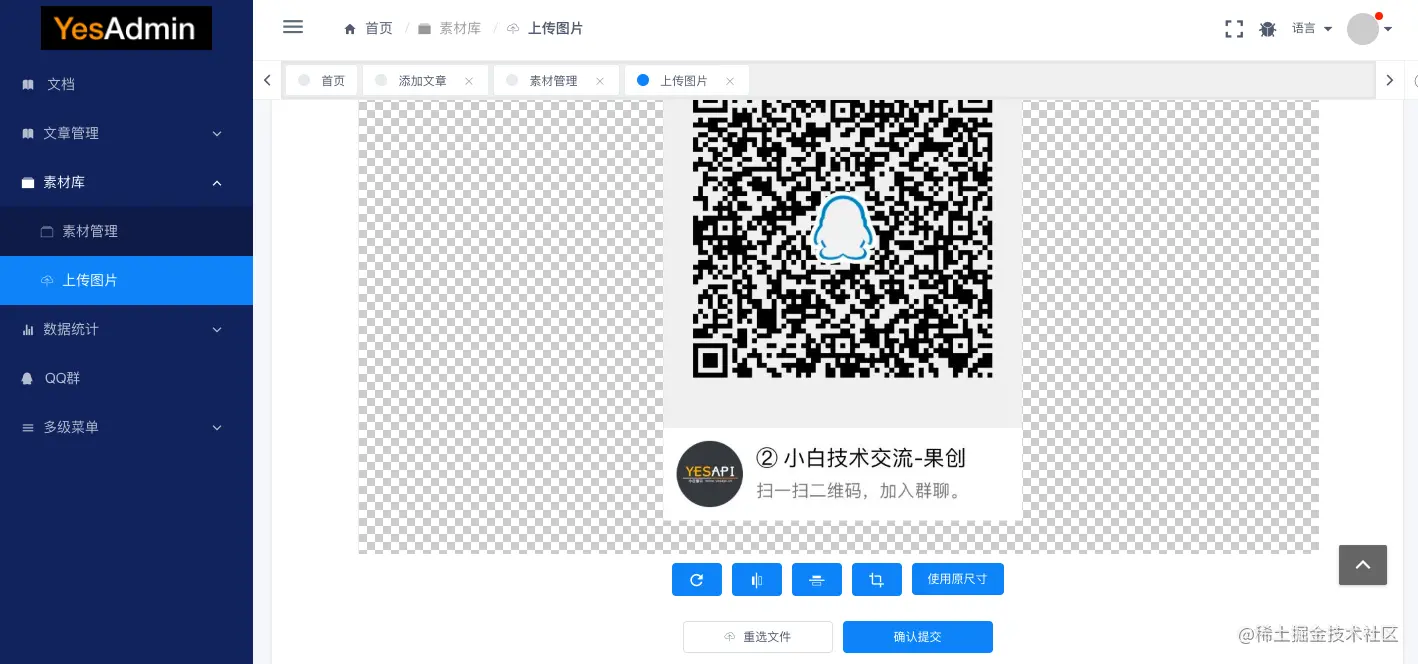Open the user avatar menu
The image size is (1418, 664).
click(x=1369, y=28)
